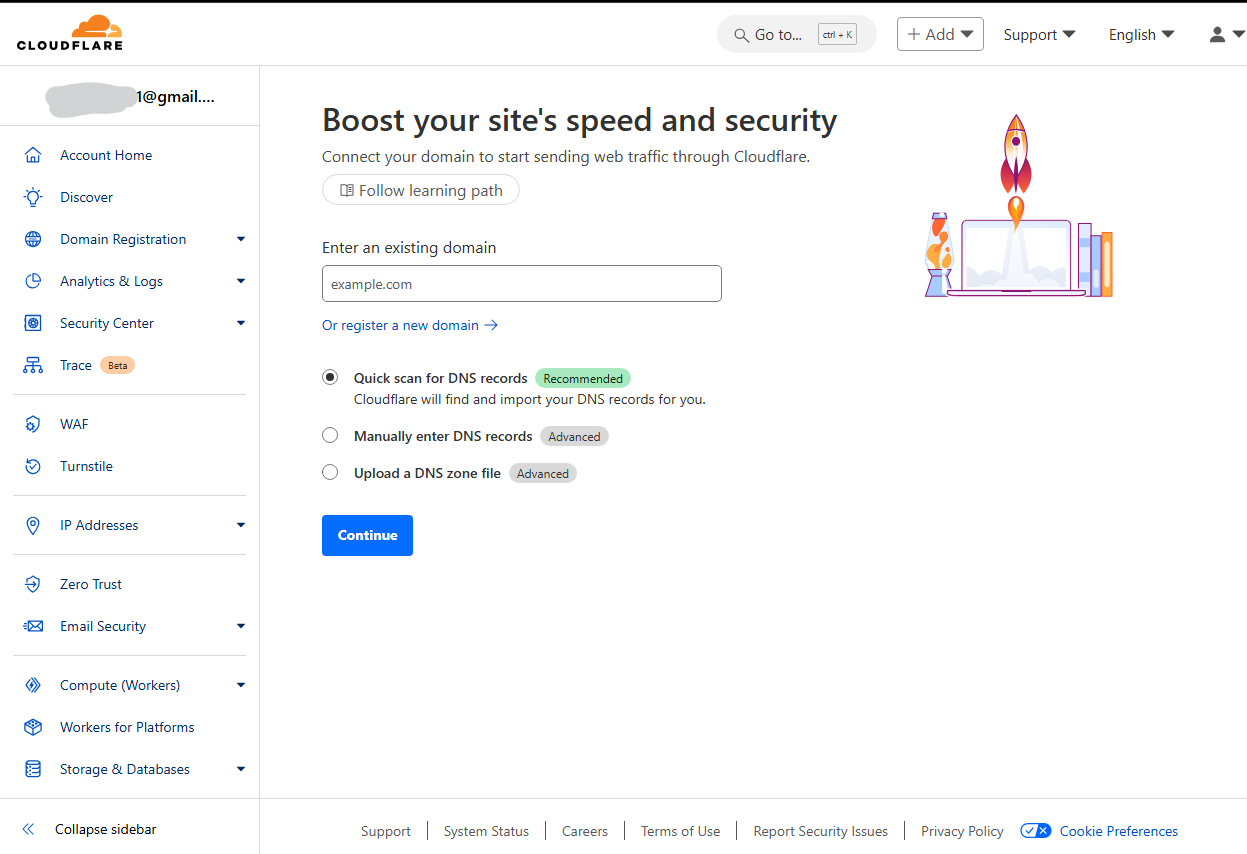Click the Analytics & Logs pie chart icon
Screen dimensions: 1247x854
coord(33,281)
